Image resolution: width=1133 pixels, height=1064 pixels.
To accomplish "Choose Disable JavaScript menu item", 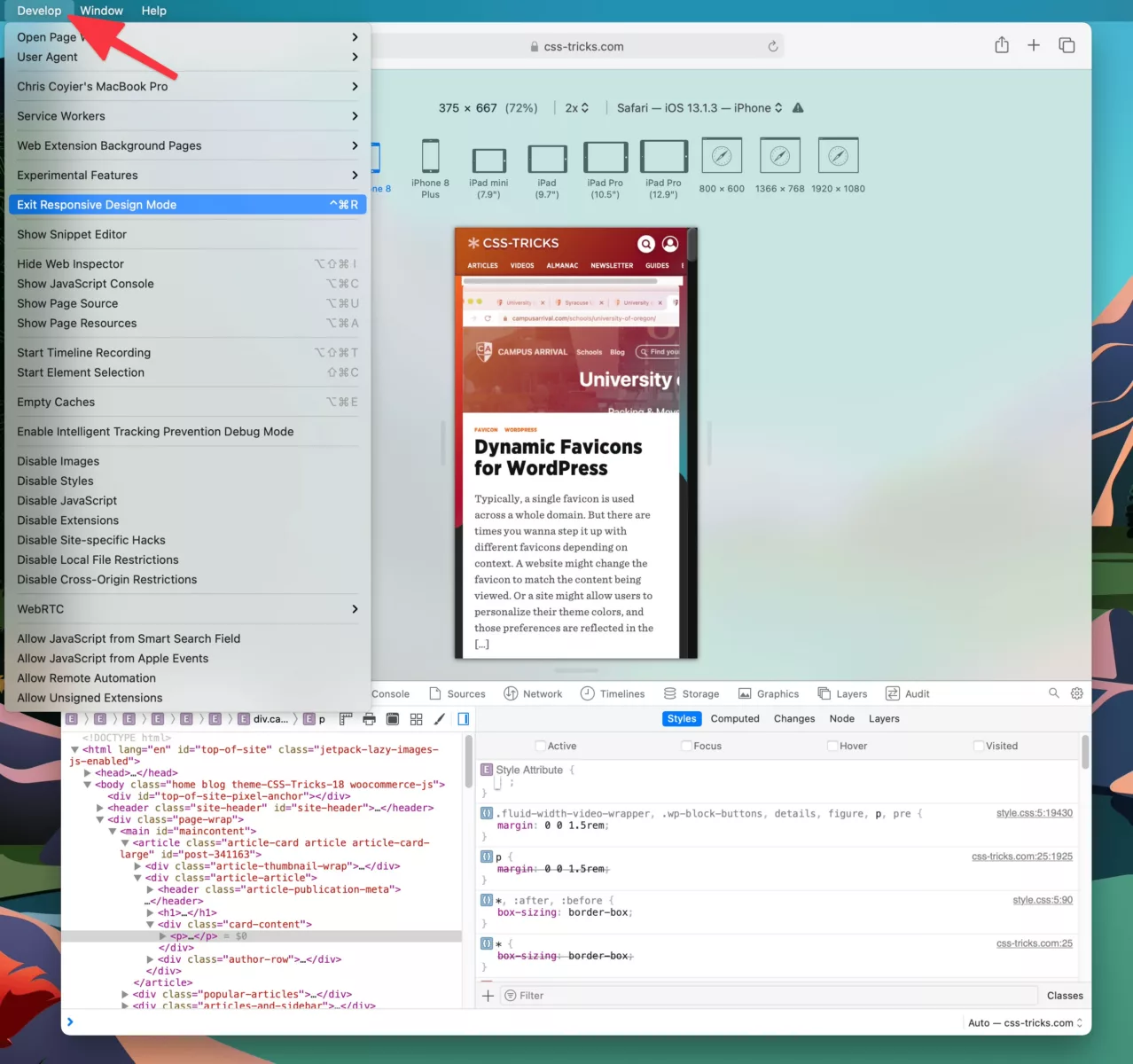I will point(187,501).
